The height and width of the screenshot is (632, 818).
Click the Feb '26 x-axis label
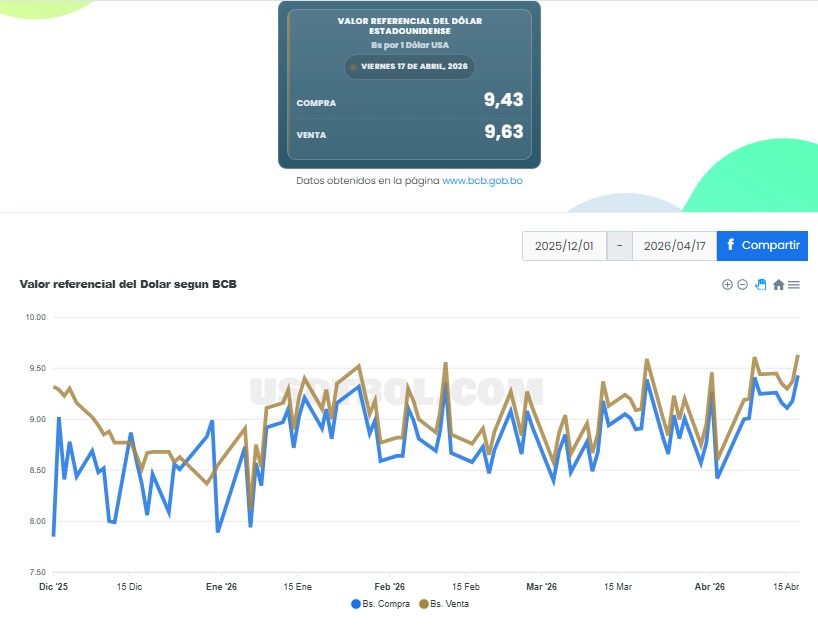point(389,587)
